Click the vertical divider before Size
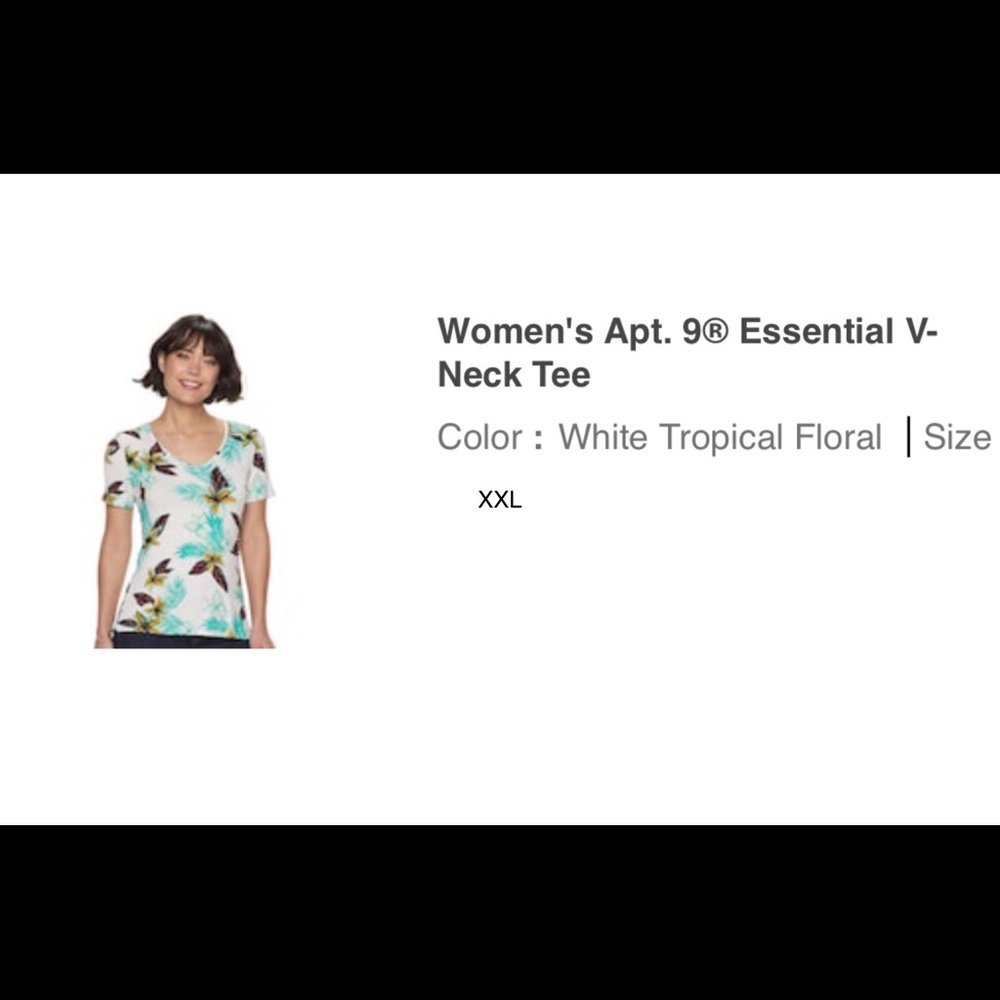The image size is (1000, 1000). pos(908,437)
